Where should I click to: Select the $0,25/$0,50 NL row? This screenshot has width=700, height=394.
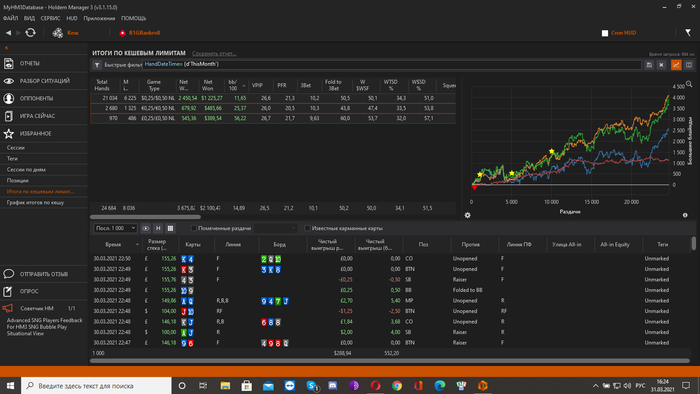click(x=273, y=98)
